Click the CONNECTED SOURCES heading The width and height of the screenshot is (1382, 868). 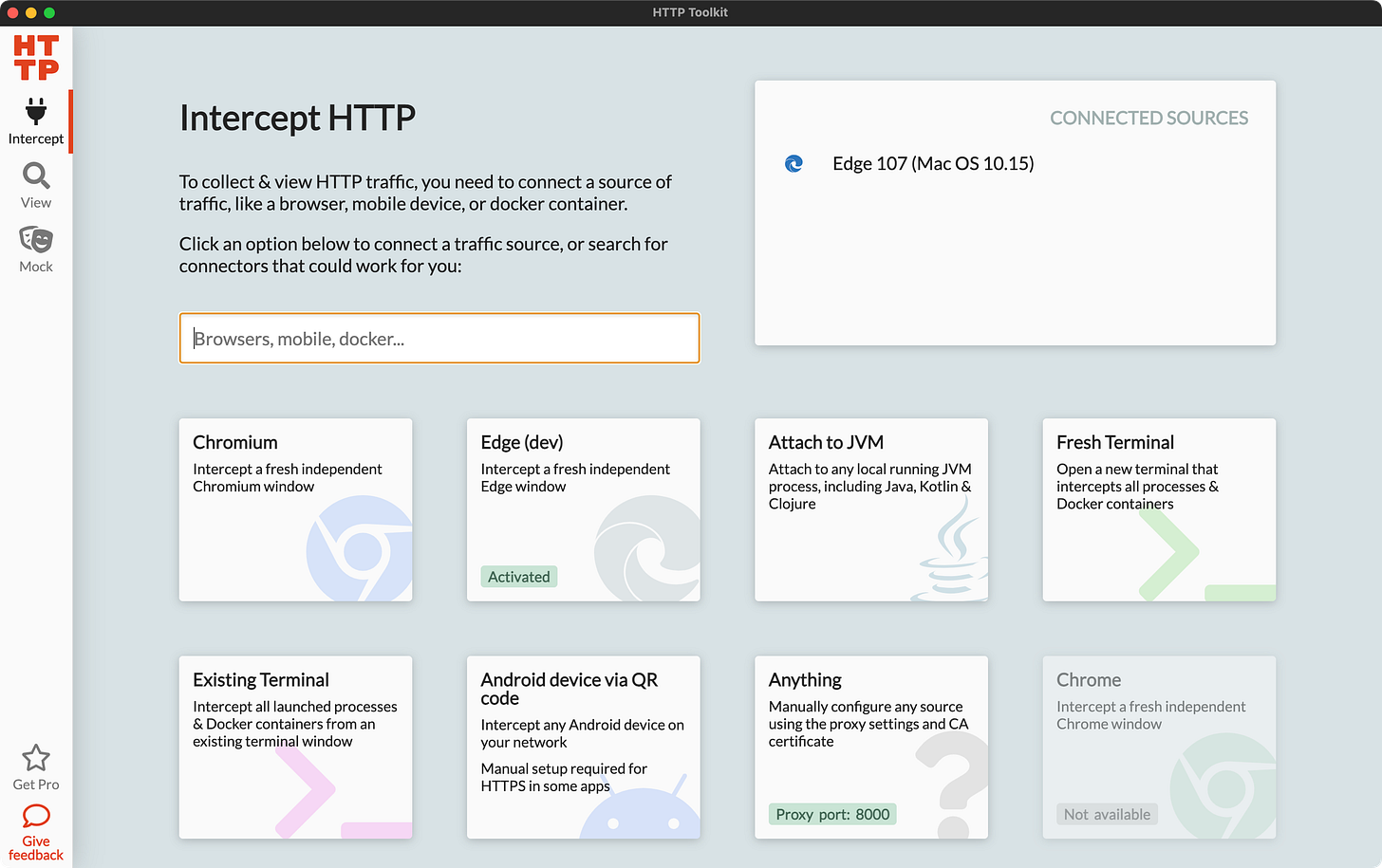[1149, 118]
